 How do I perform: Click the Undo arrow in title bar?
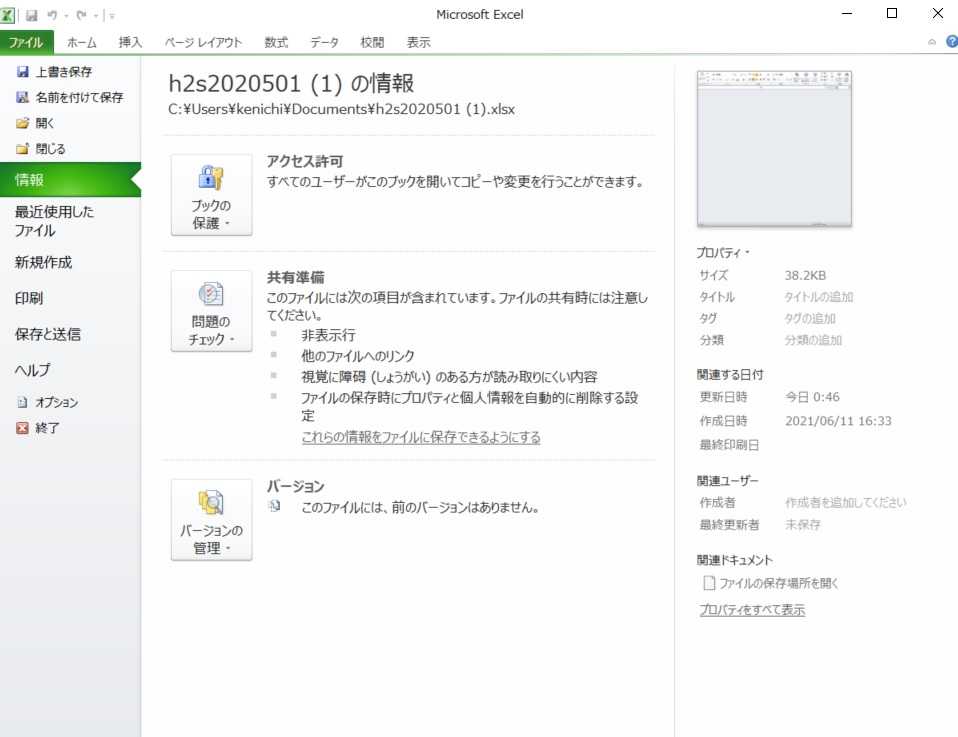[x=52, y=15]
